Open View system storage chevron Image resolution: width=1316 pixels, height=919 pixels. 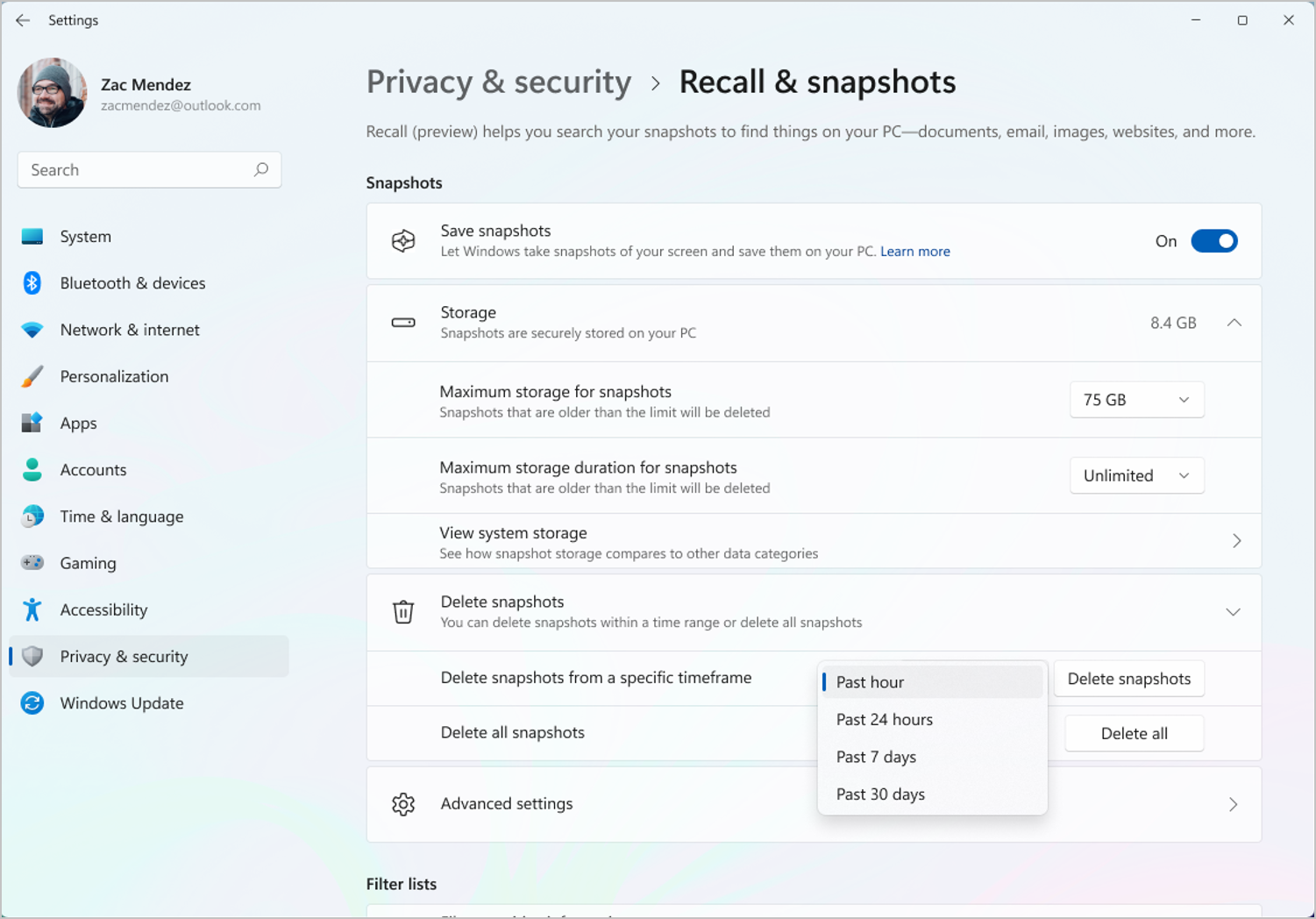(x=1236, y=541)
